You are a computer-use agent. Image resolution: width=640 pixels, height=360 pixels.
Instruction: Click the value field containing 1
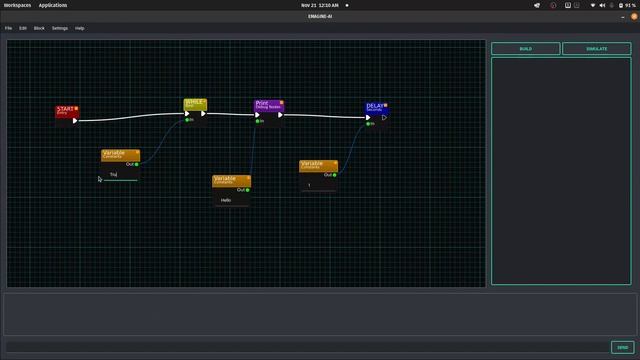click(318, 186)
